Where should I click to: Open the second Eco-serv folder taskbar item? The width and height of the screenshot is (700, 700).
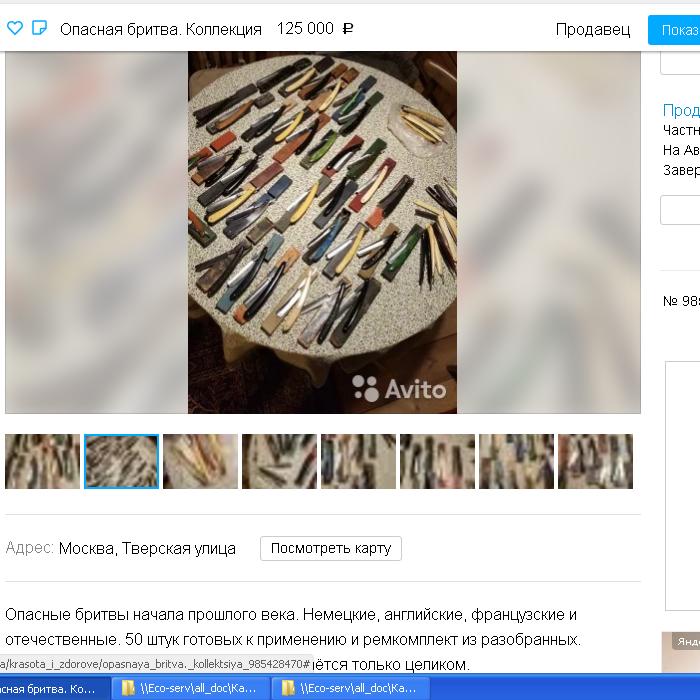pos(350,688)
